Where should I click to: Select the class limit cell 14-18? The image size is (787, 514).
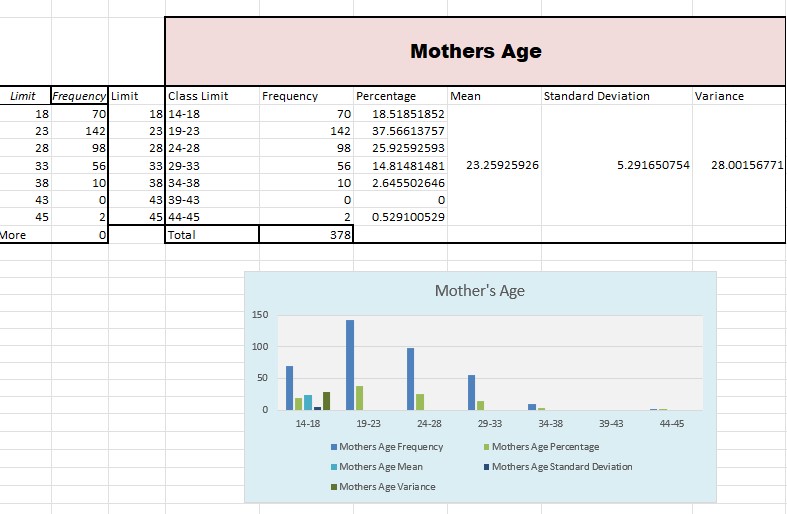212,114
